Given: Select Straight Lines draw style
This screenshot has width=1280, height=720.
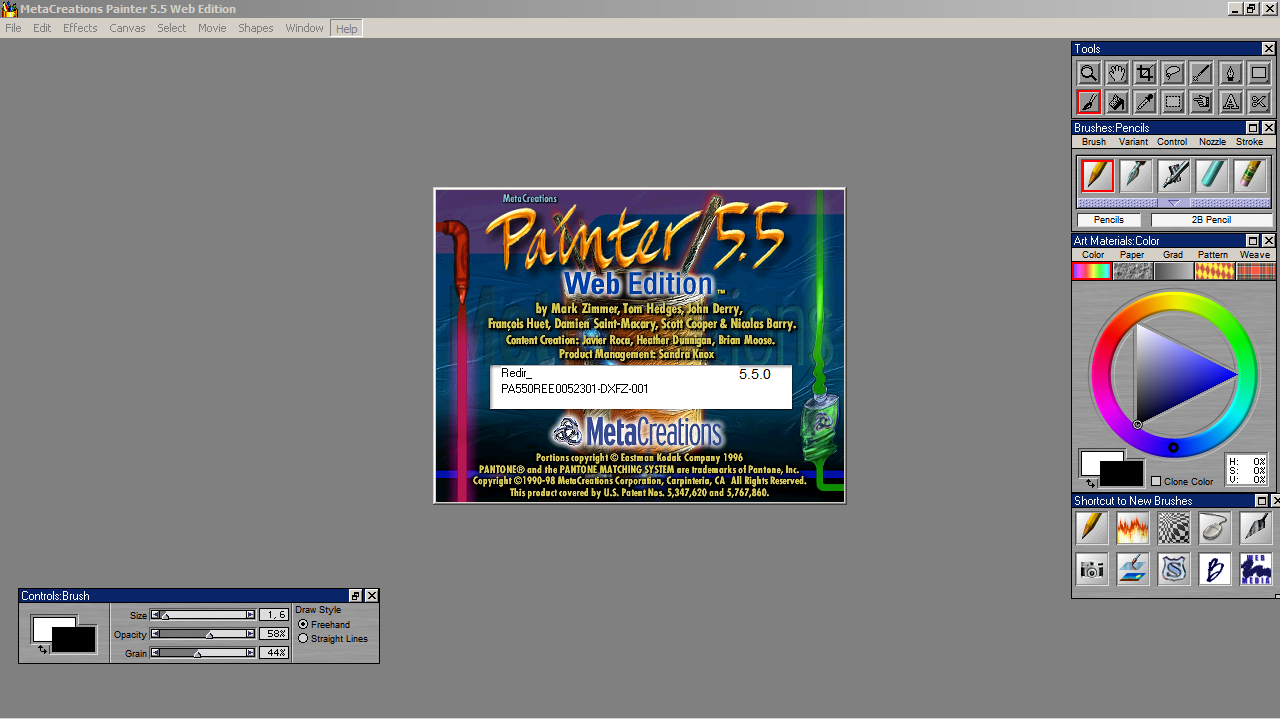Looking at the screenshot, I should point(303,639).
